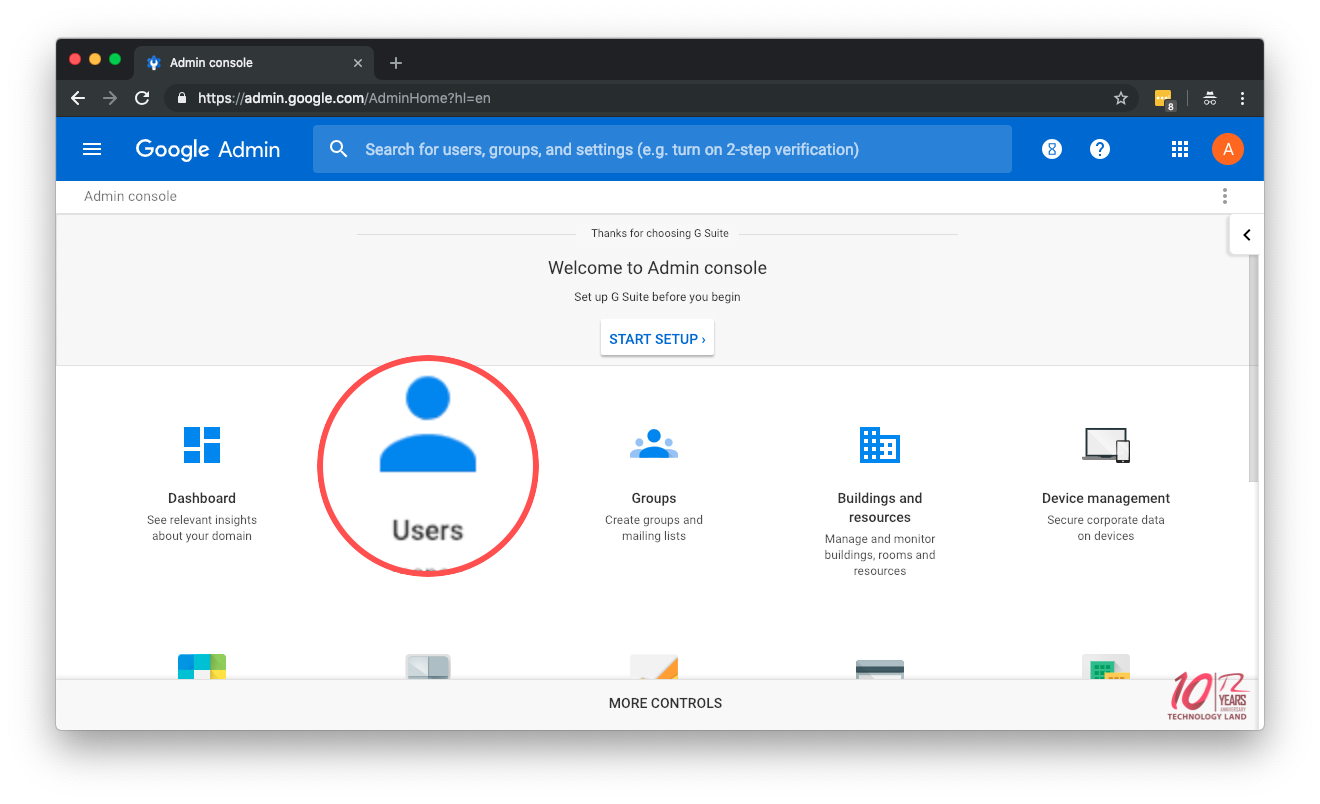Open the Groups icon
Screen dimensions: 1320x804
coord(654,444)
